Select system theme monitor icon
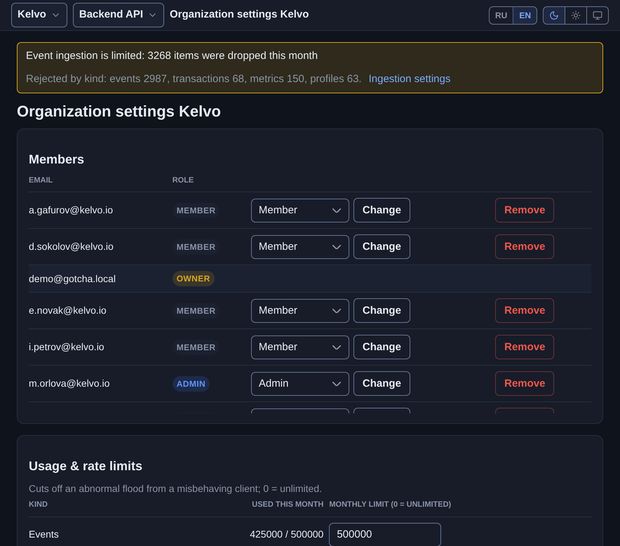Screen dimensions: 620x546 tap(597, 15)
